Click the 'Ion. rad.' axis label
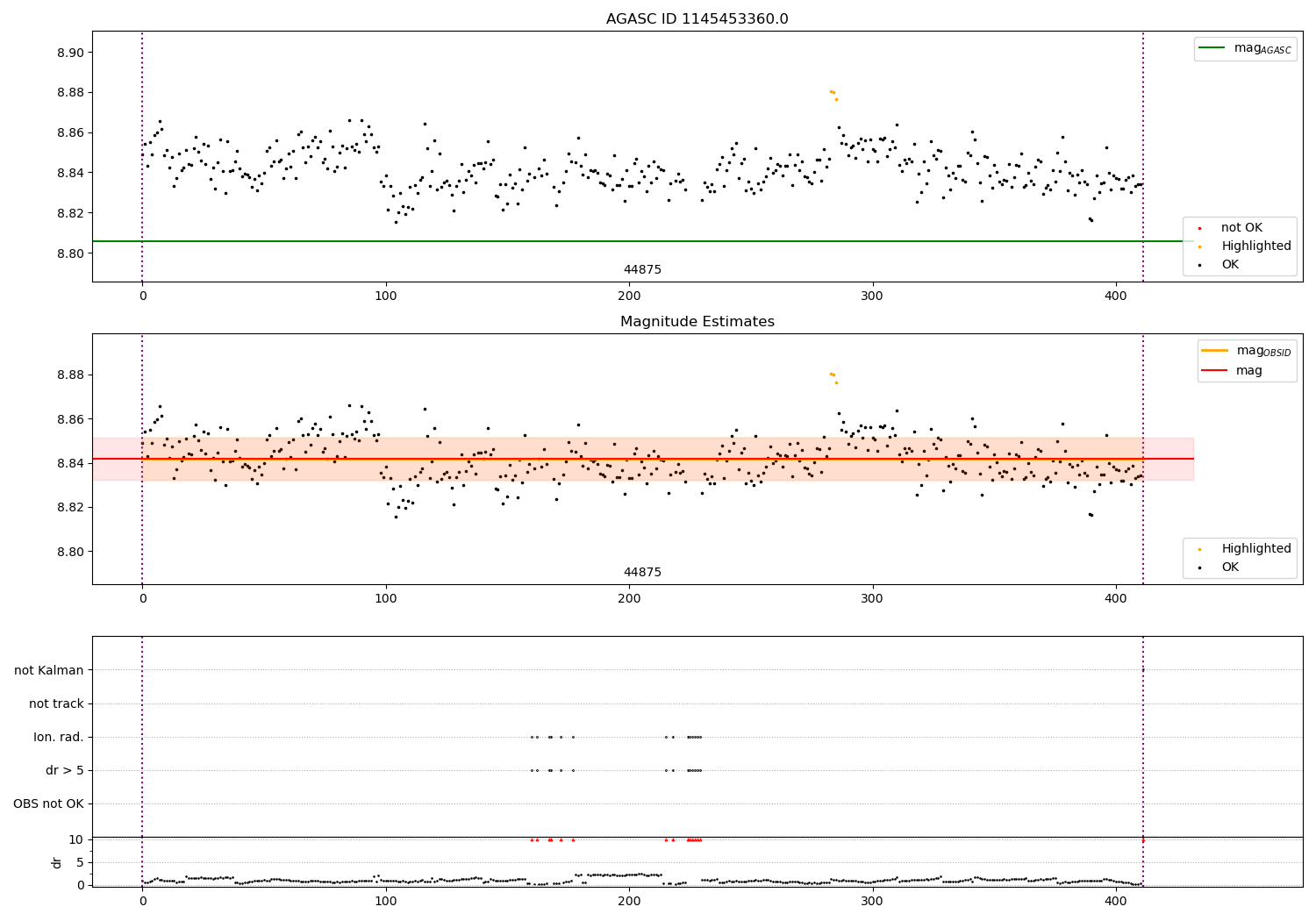Image resolution: width=1316 pixels, height=921 pixels. click(59, 738)
